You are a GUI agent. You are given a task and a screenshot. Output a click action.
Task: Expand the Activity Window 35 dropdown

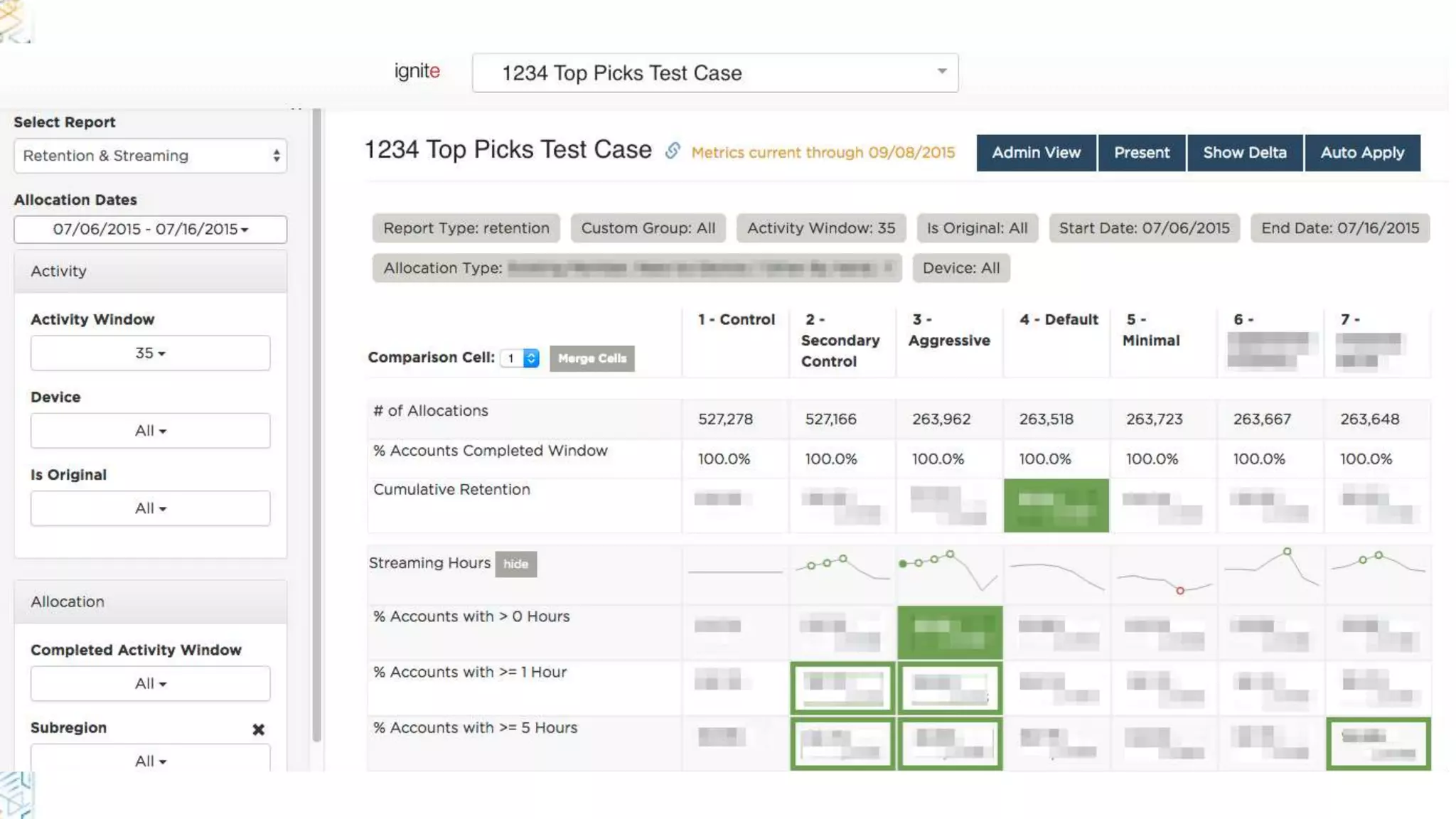150,353
